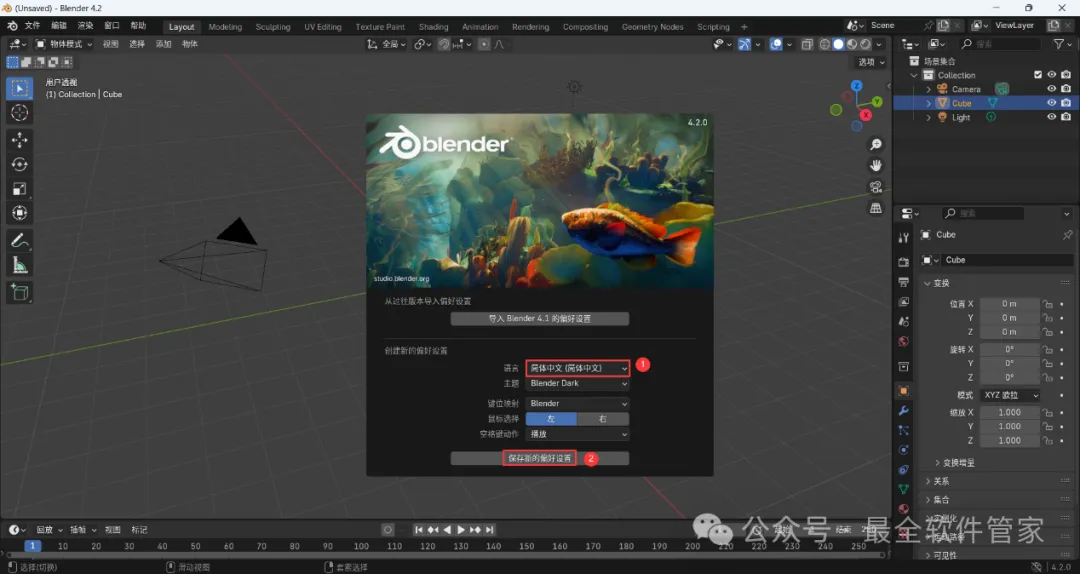Toggle lock for Location X
Screen dimensions: 1080x574
[1048, 304]
